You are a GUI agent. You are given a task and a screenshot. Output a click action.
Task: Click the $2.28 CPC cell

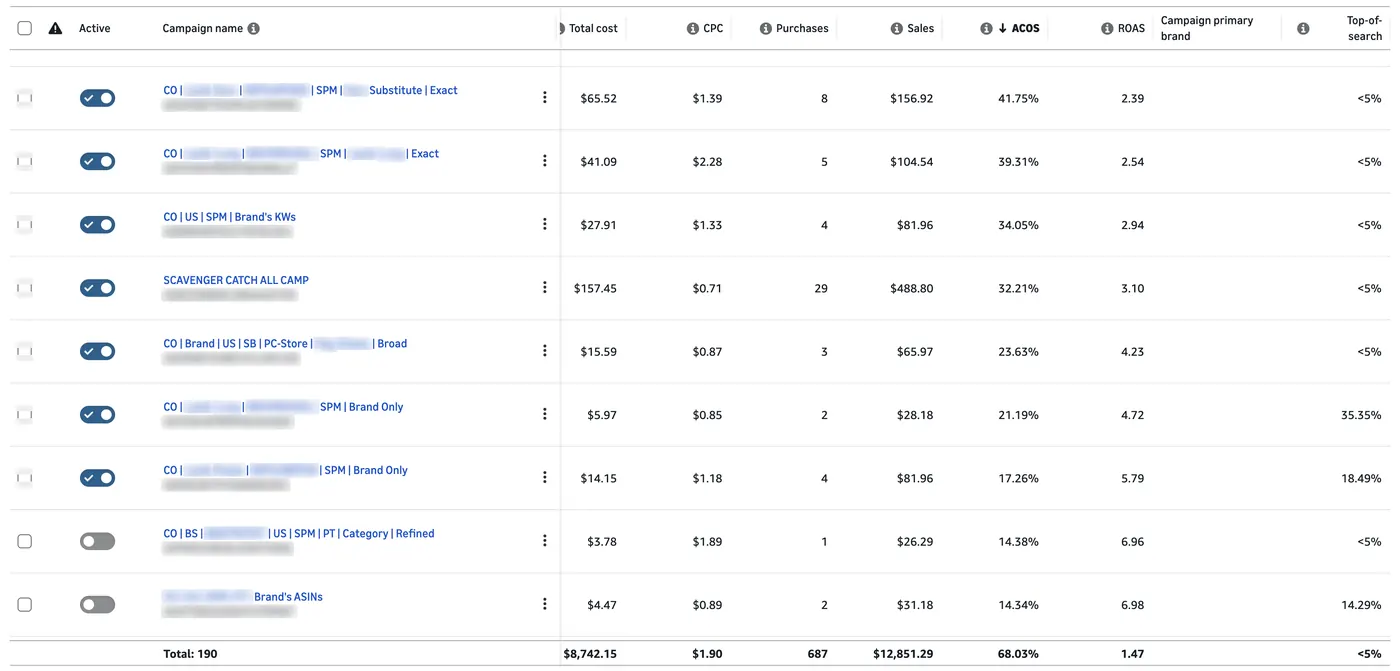tap(707, 161)
